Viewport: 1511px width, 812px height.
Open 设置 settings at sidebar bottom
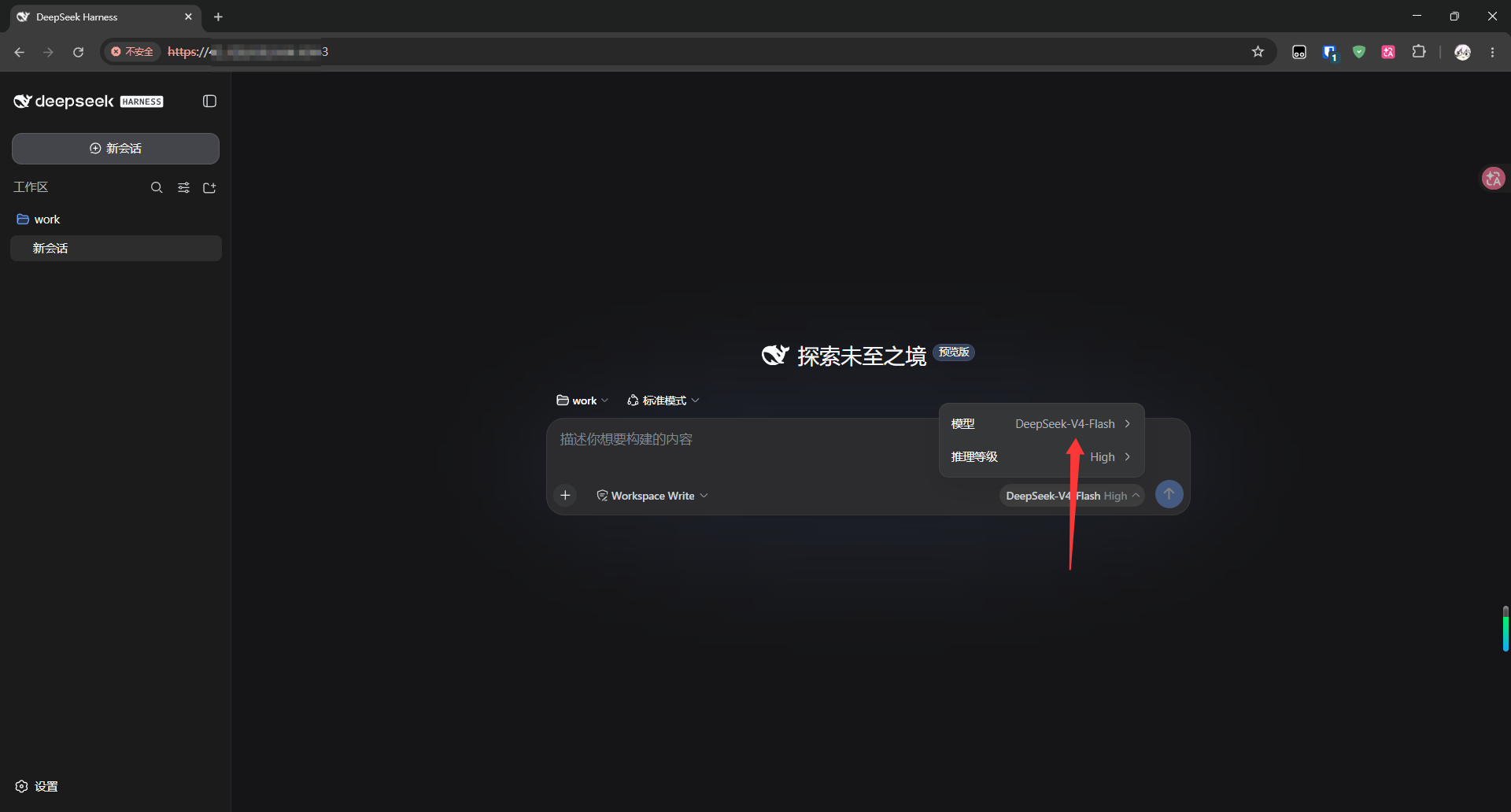pos(36,786)
